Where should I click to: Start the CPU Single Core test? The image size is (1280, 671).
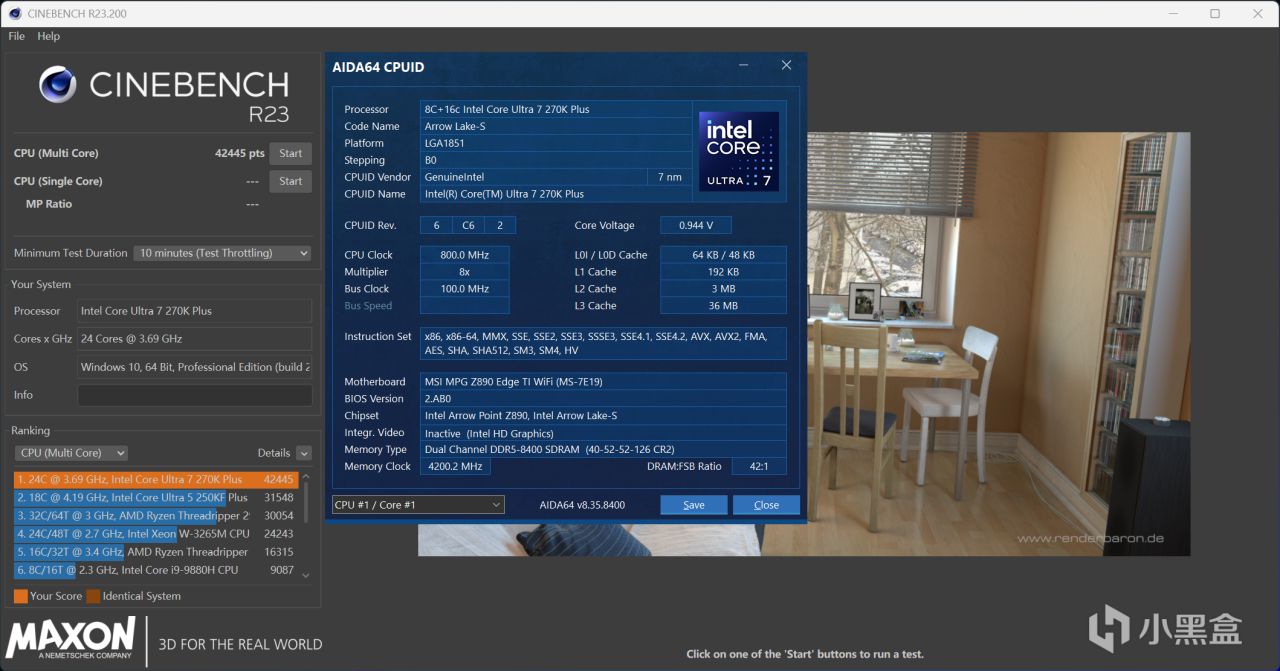point(291,181)
